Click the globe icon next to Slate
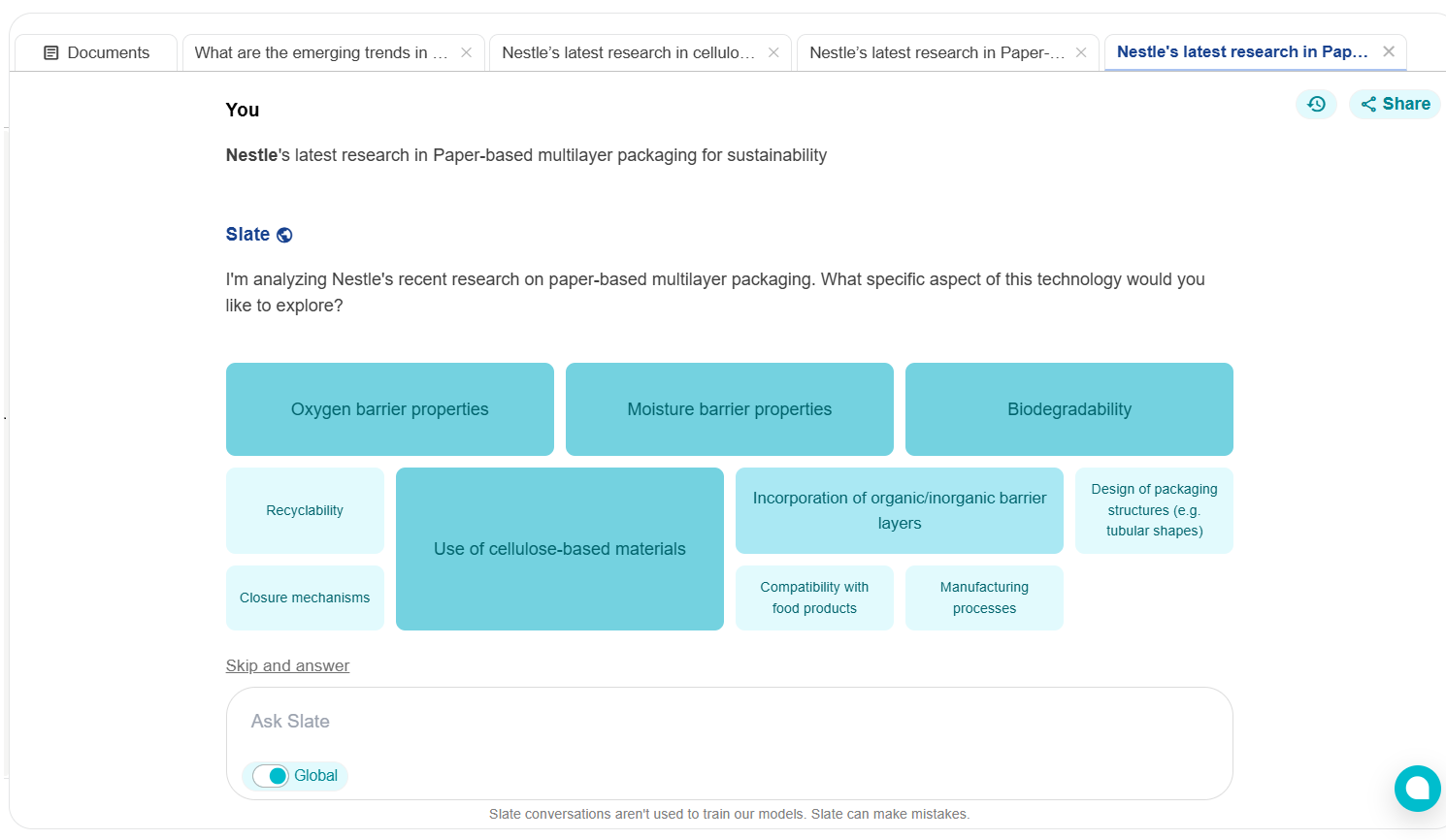The width and height of the screenshot is (1446, 840). click(284, 235)
